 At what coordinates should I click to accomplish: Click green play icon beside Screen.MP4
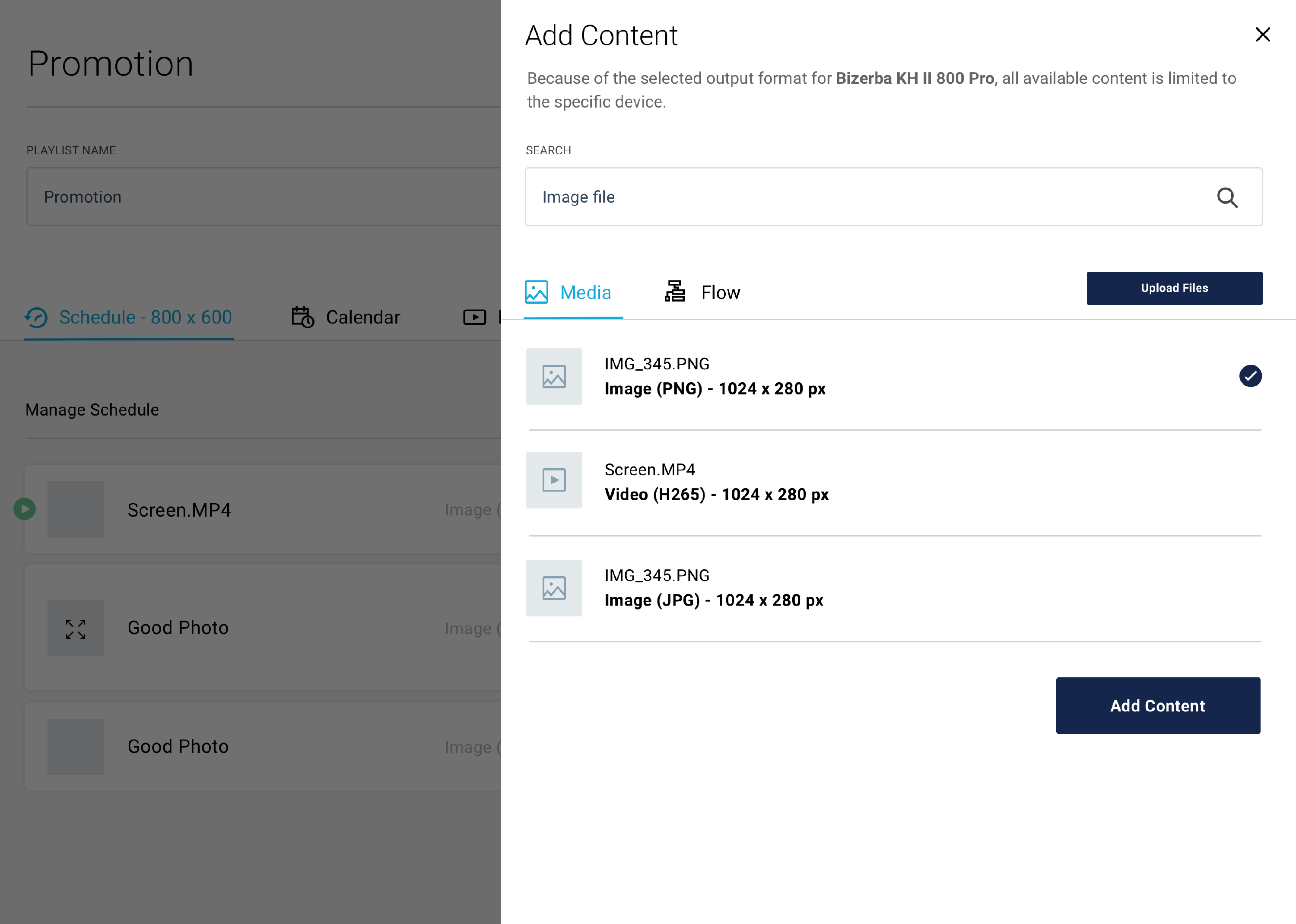25,509
